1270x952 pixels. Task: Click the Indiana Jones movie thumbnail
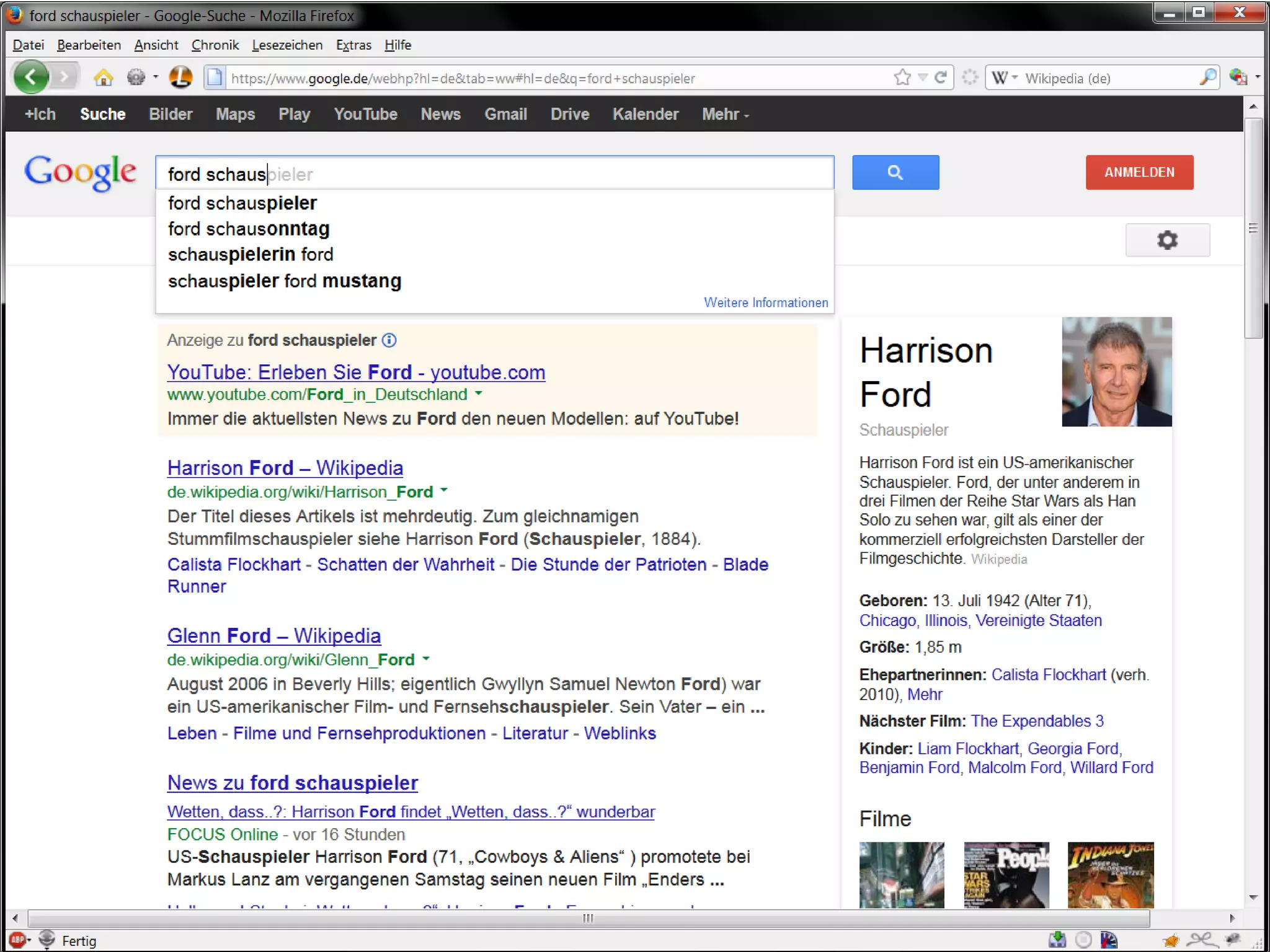point(1110,875)
